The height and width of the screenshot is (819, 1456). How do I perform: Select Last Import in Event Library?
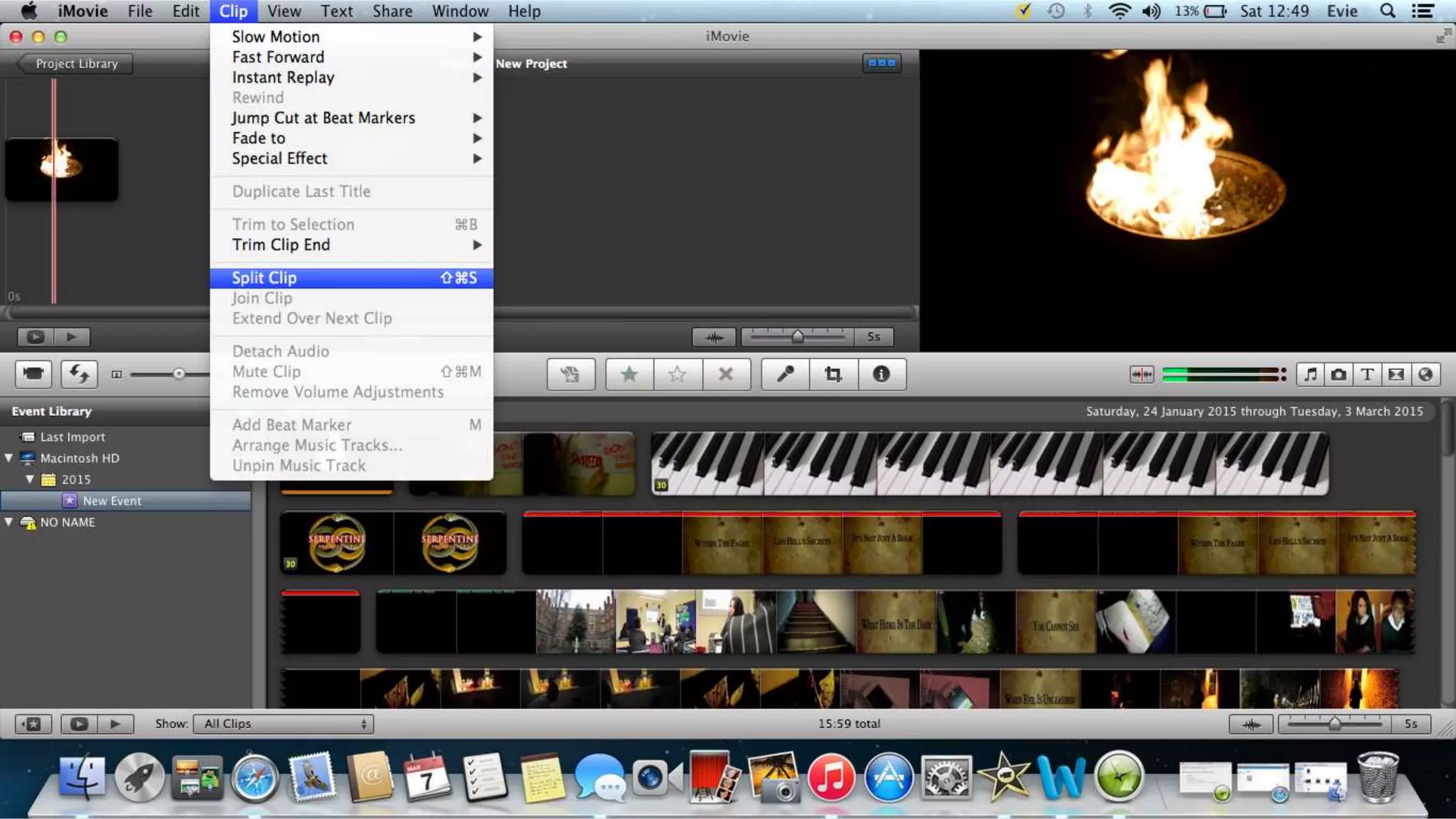click(73, 437)
